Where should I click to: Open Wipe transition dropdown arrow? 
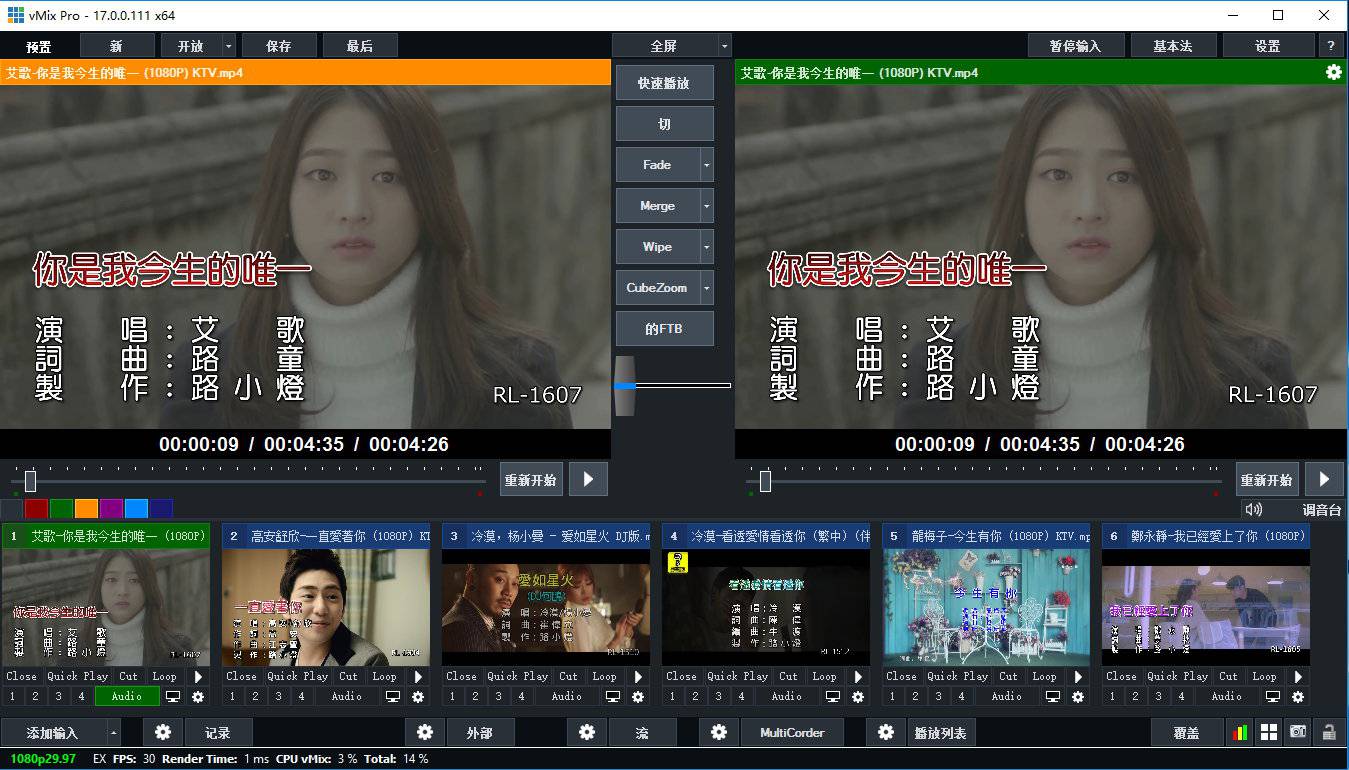707,247
